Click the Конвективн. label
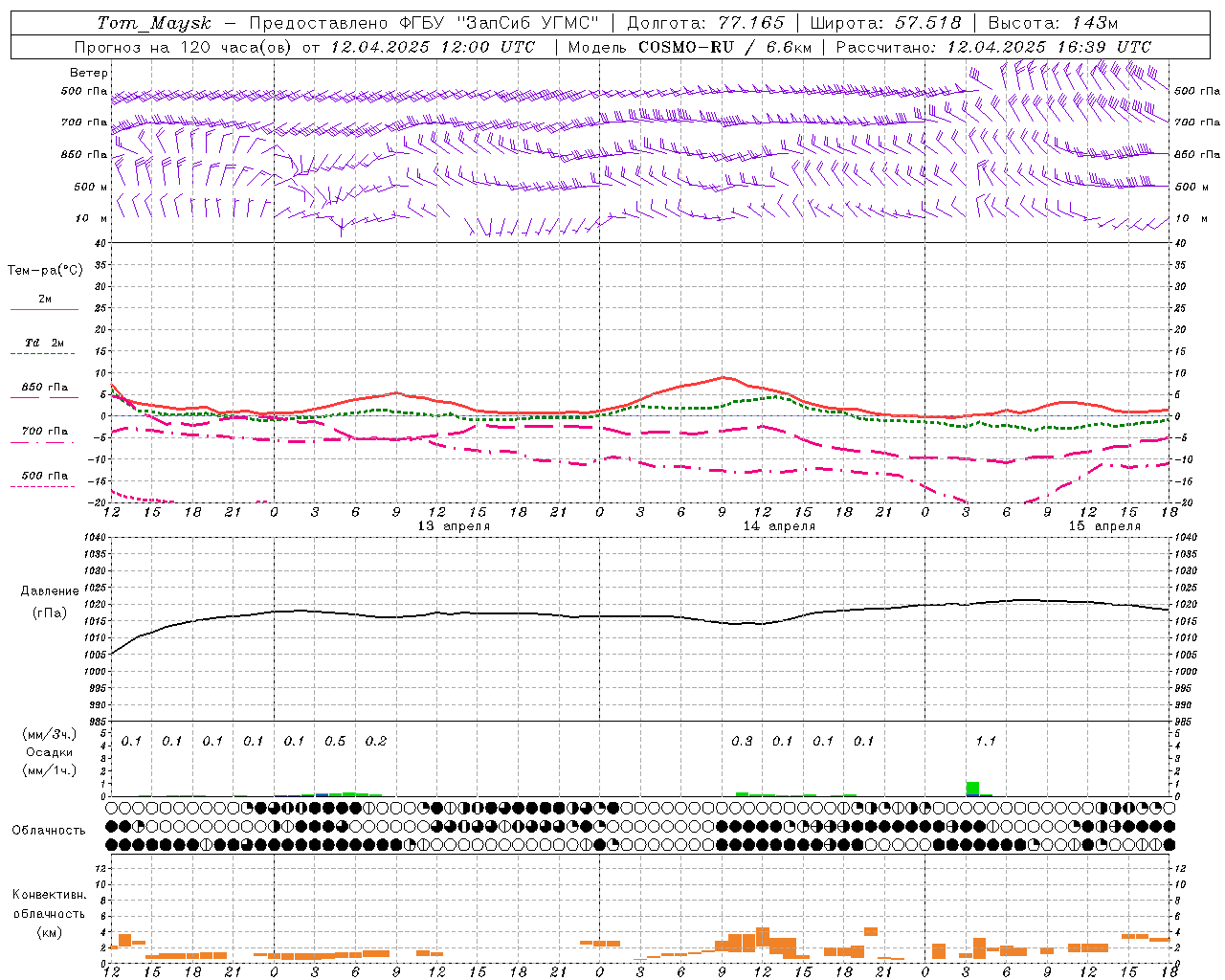 point(49,895)
